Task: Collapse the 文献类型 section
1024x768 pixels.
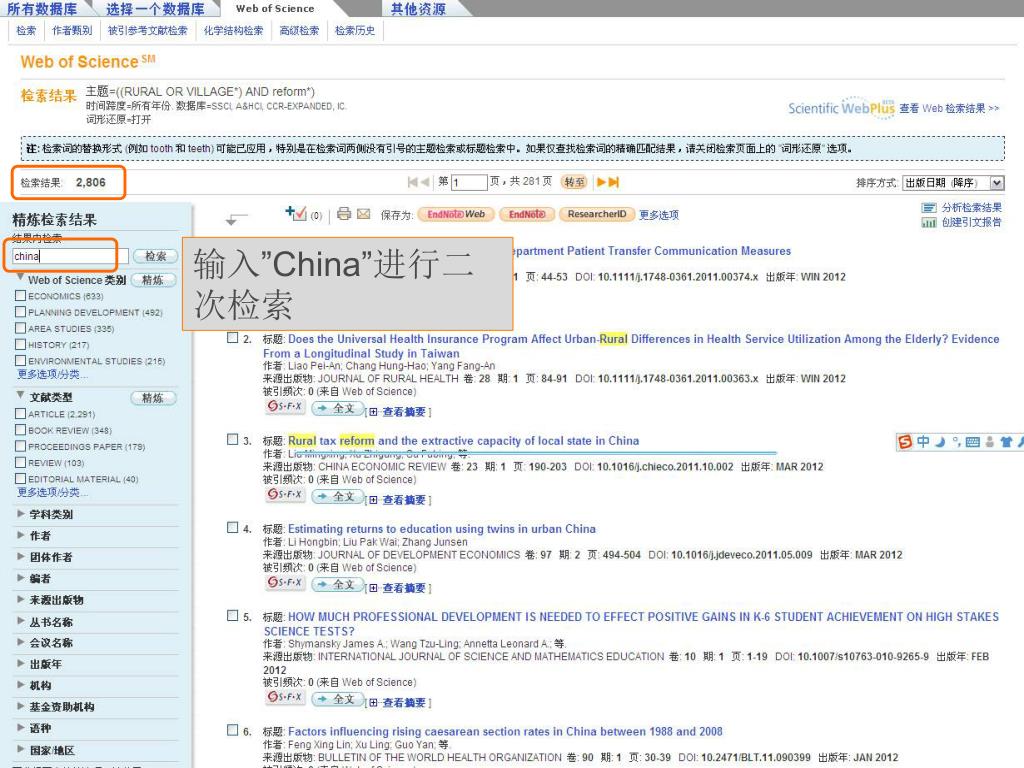Action: (20, 396)
